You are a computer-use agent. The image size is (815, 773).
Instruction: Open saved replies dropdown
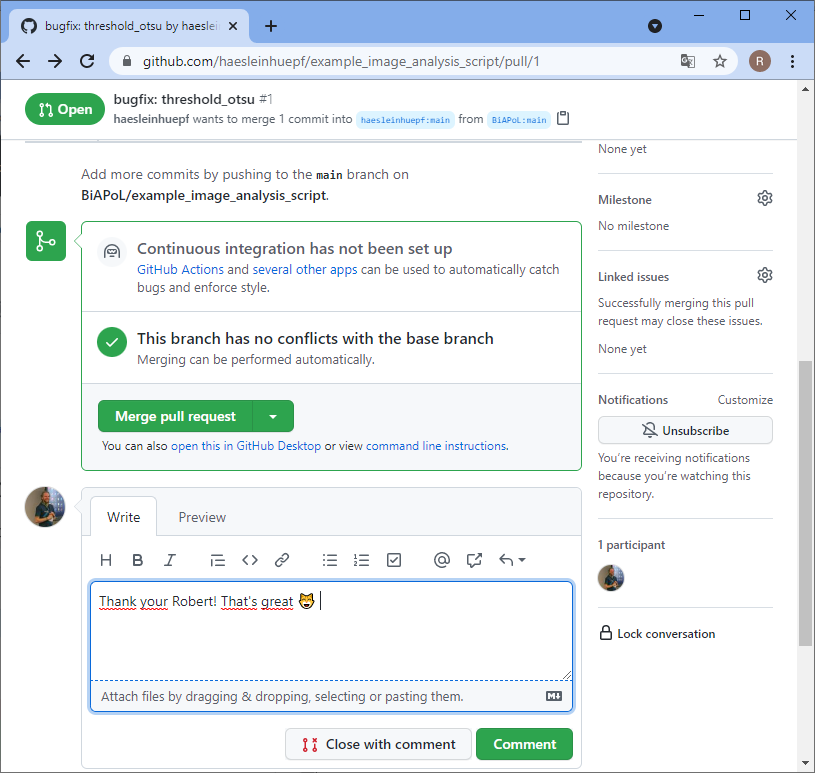[512, 560]
